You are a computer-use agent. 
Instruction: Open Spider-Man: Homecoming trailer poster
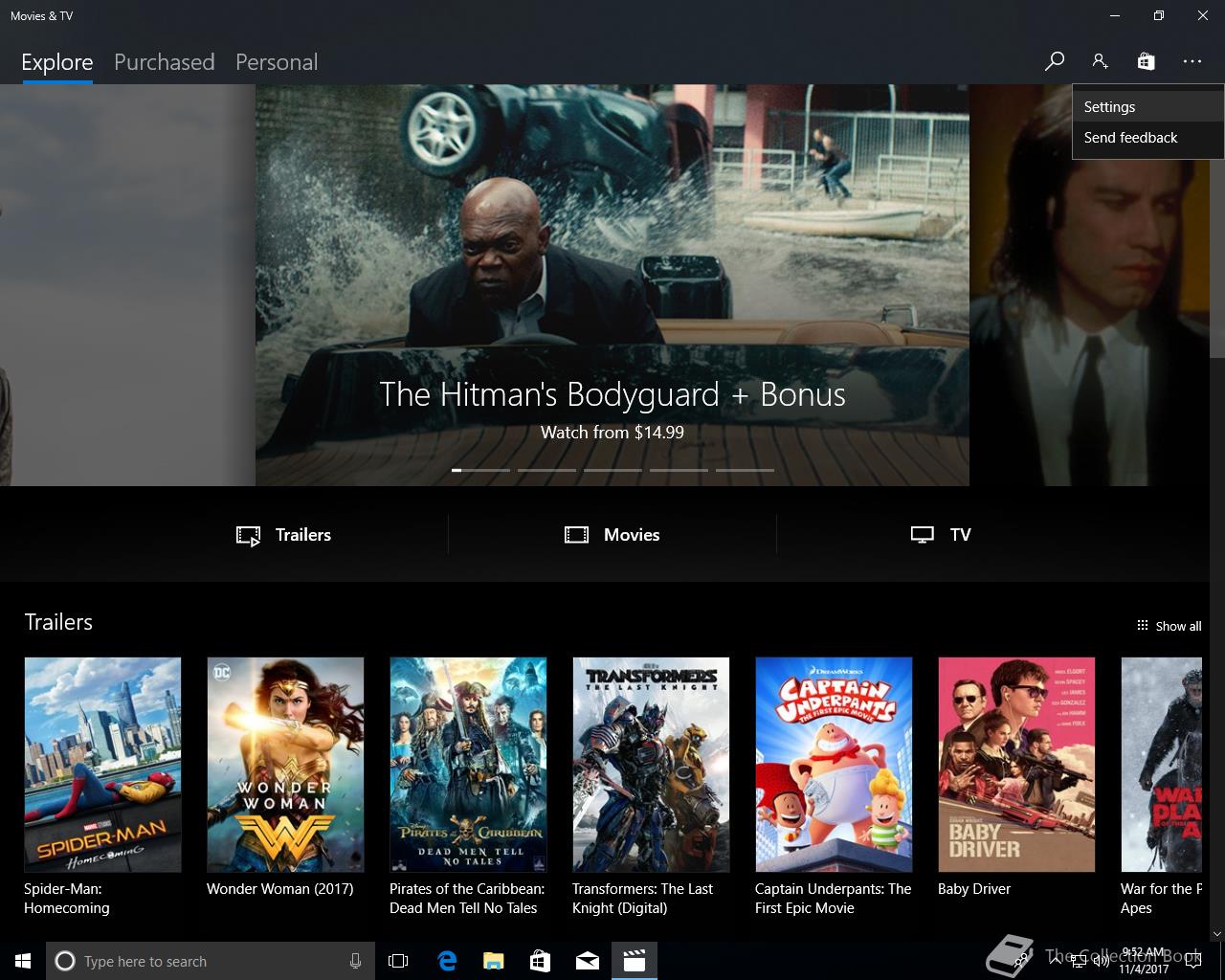pyautogui.click(x=102, y=765)
